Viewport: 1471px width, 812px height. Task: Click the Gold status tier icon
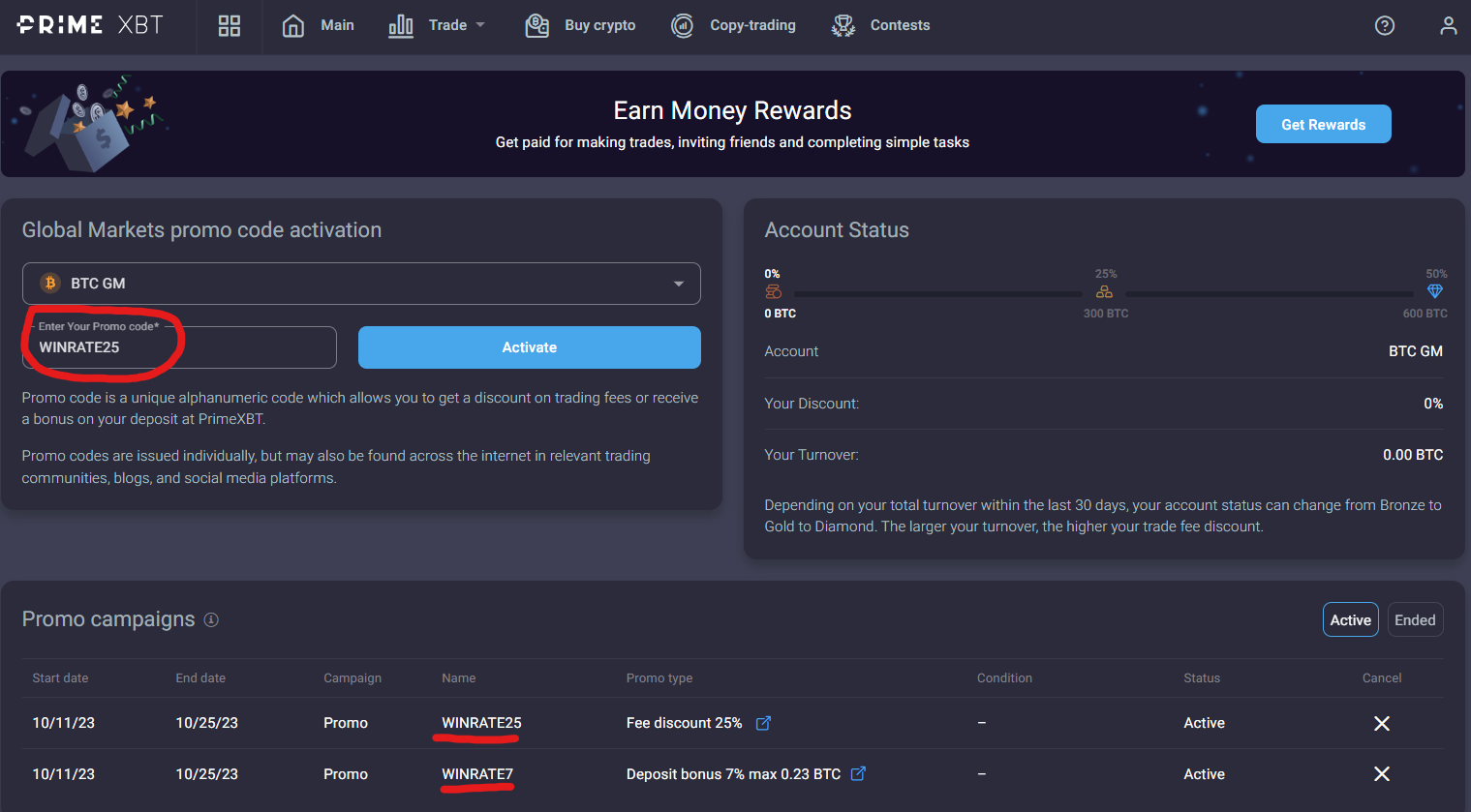pos(1104,291)
